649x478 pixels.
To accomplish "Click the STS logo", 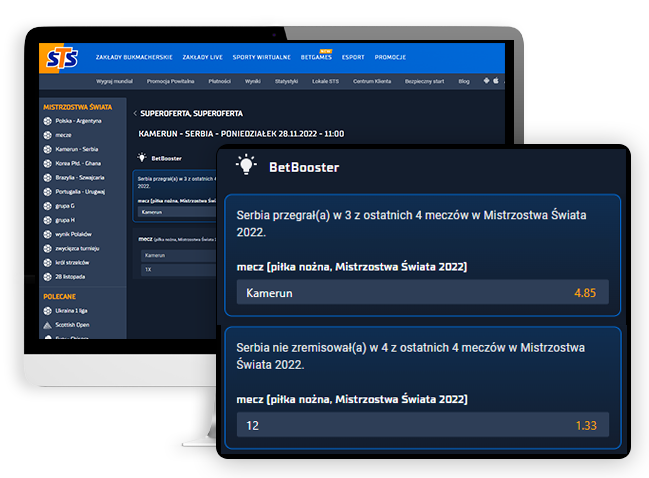I will [x=62, y=58].
